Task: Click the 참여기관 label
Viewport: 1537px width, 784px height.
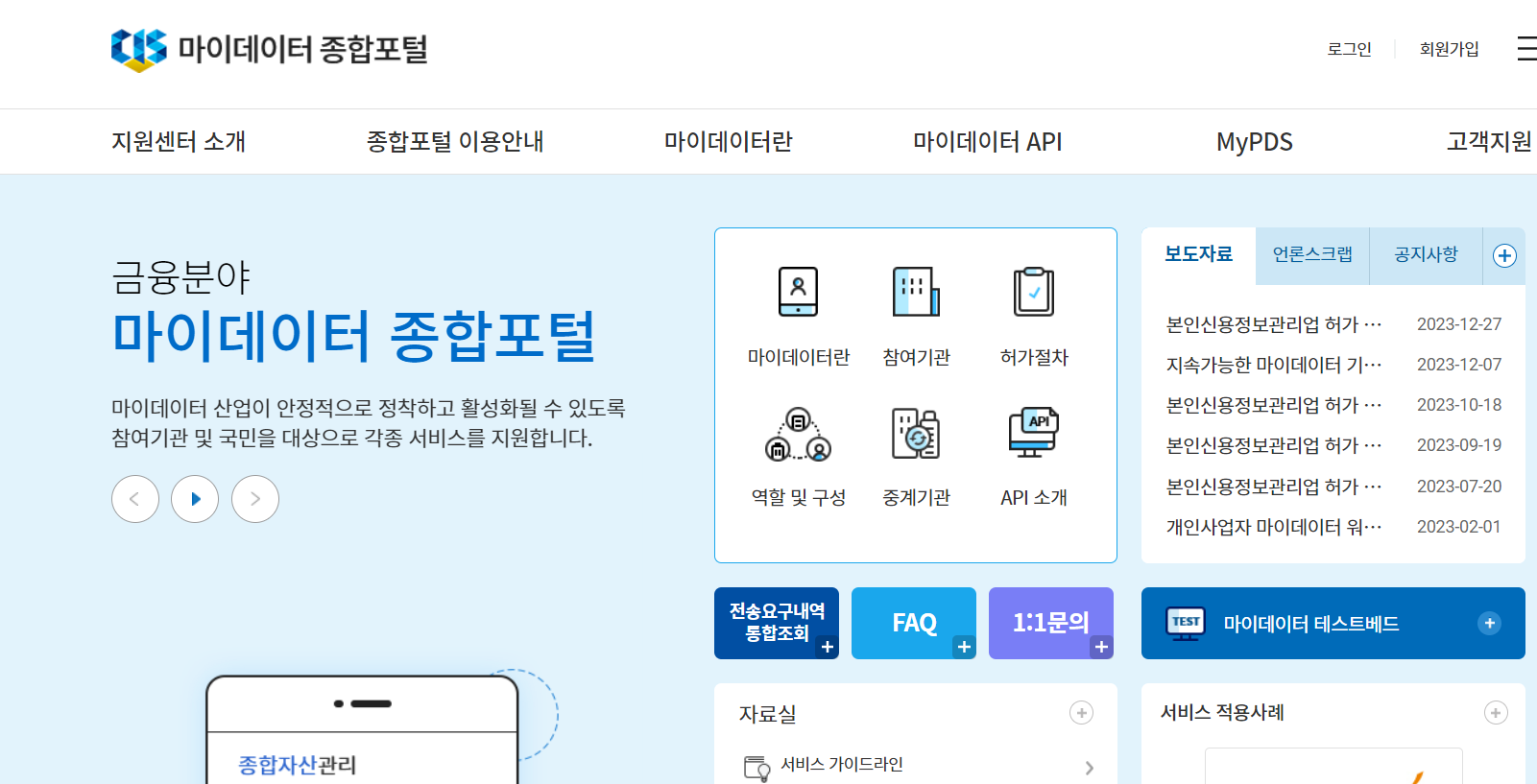Action: [x=916, y=357]
